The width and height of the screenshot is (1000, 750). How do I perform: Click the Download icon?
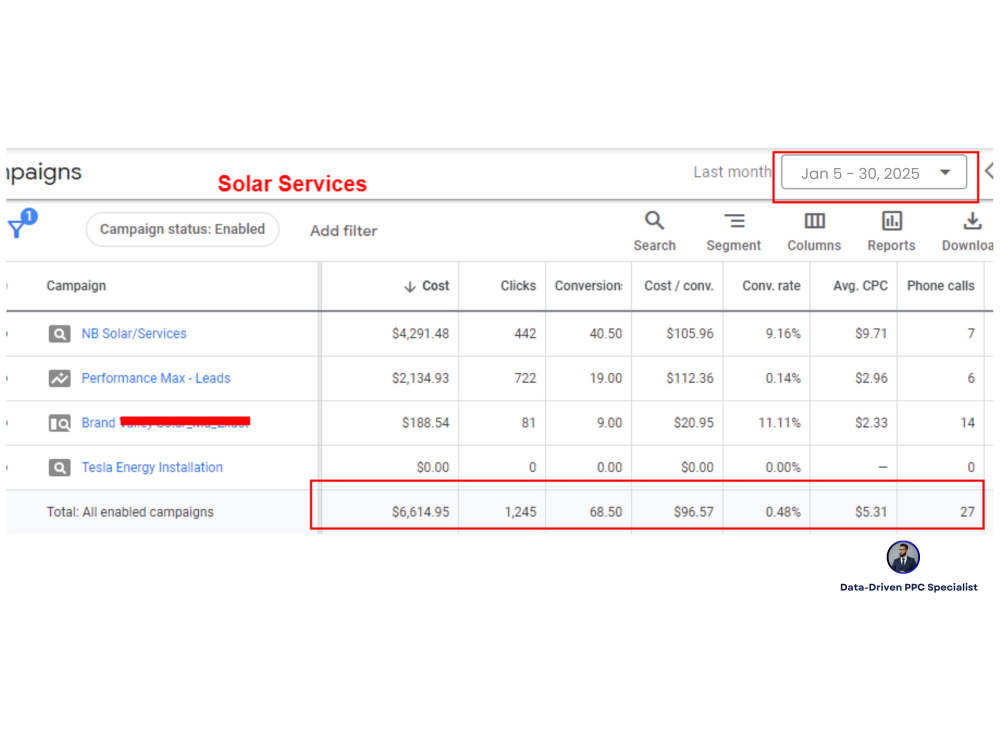click(x=972, y=221)
